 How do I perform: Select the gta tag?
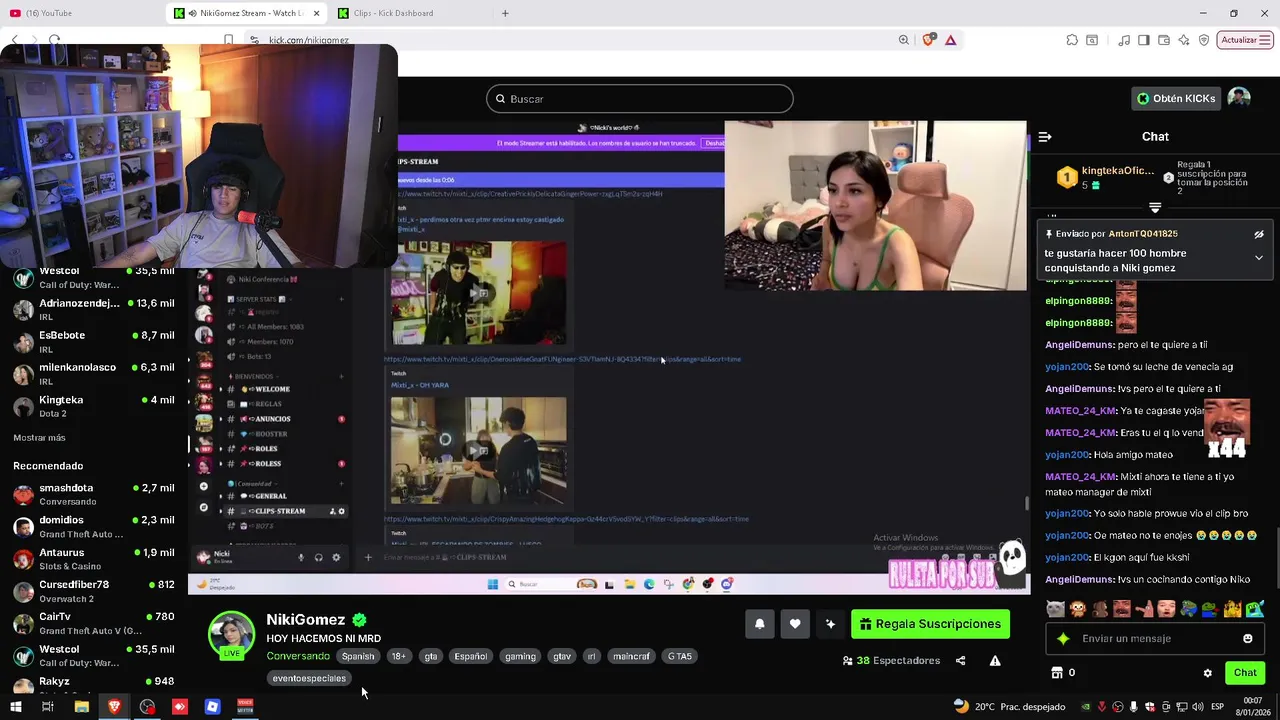click(431, 657)
